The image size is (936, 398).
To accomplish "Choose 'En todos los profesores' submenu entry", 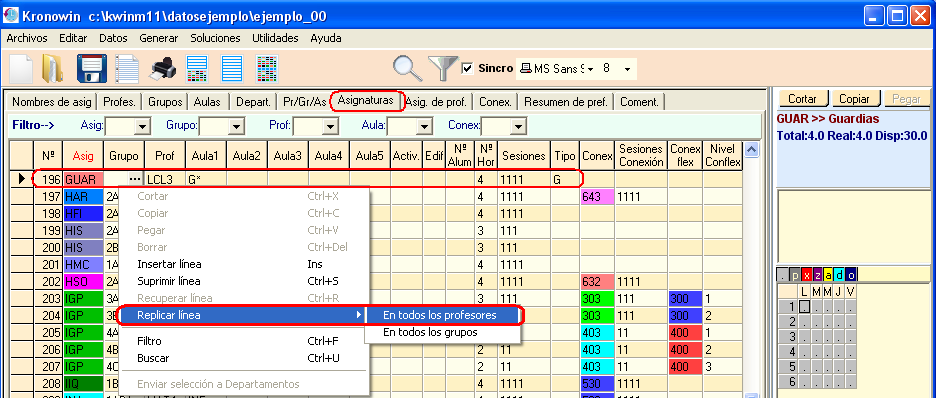I will click(442, 315).
